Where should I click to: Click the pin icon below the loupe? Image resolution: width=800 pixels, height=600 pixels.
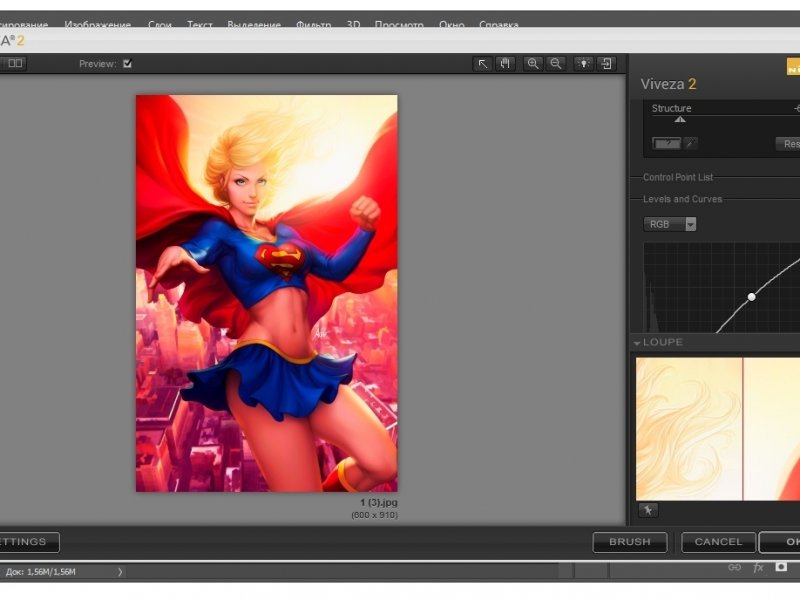[x=648, y=510]
